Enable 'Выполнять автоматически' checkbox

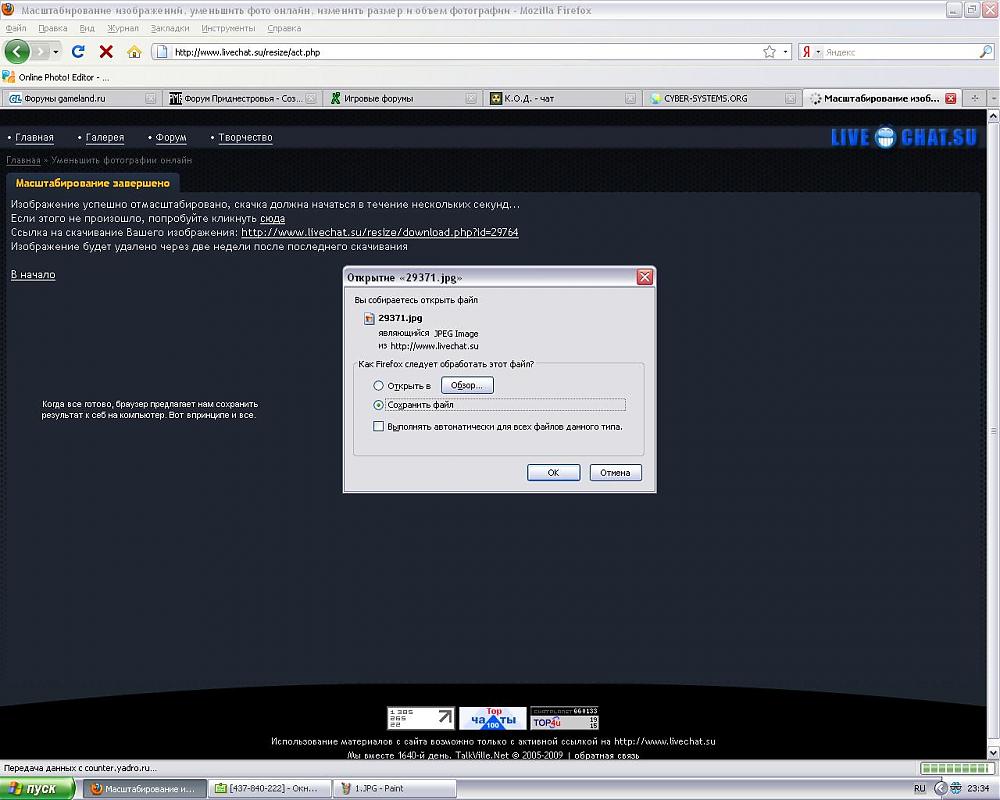[x=378, y=426]
